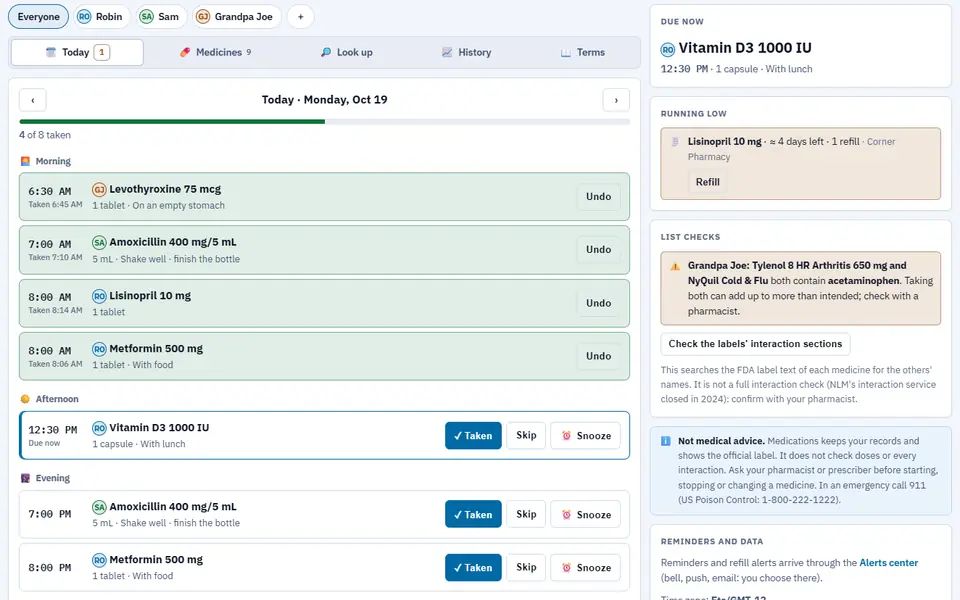Undo the taken 7:00 AM Amoxicillin dose

tap(598, 250)
